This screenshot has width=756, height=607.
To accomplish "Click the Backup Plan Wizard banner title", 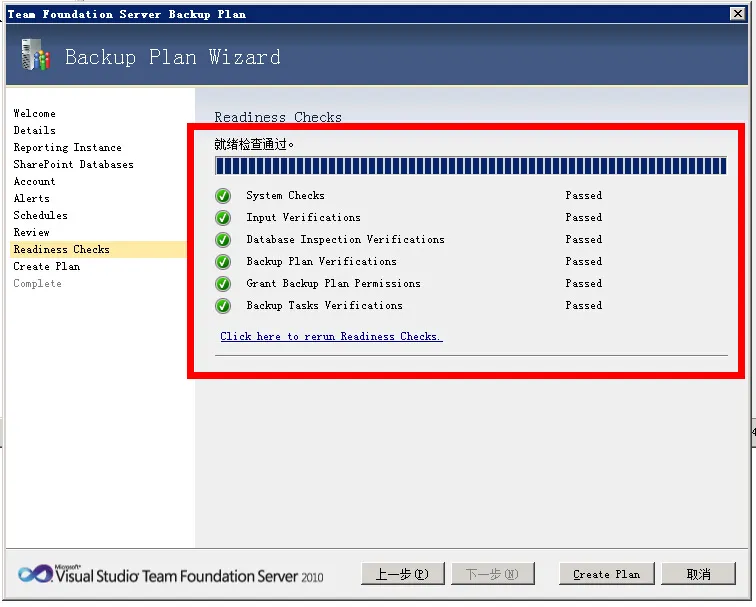I will pos(173,57).
